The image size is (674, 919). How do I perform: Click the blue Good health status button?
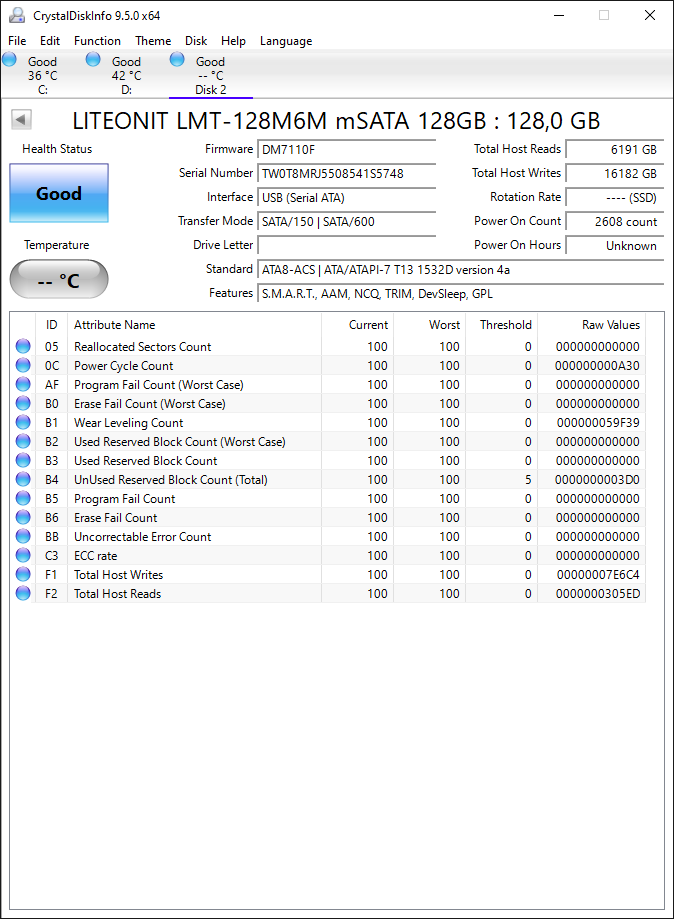[59, 193]
